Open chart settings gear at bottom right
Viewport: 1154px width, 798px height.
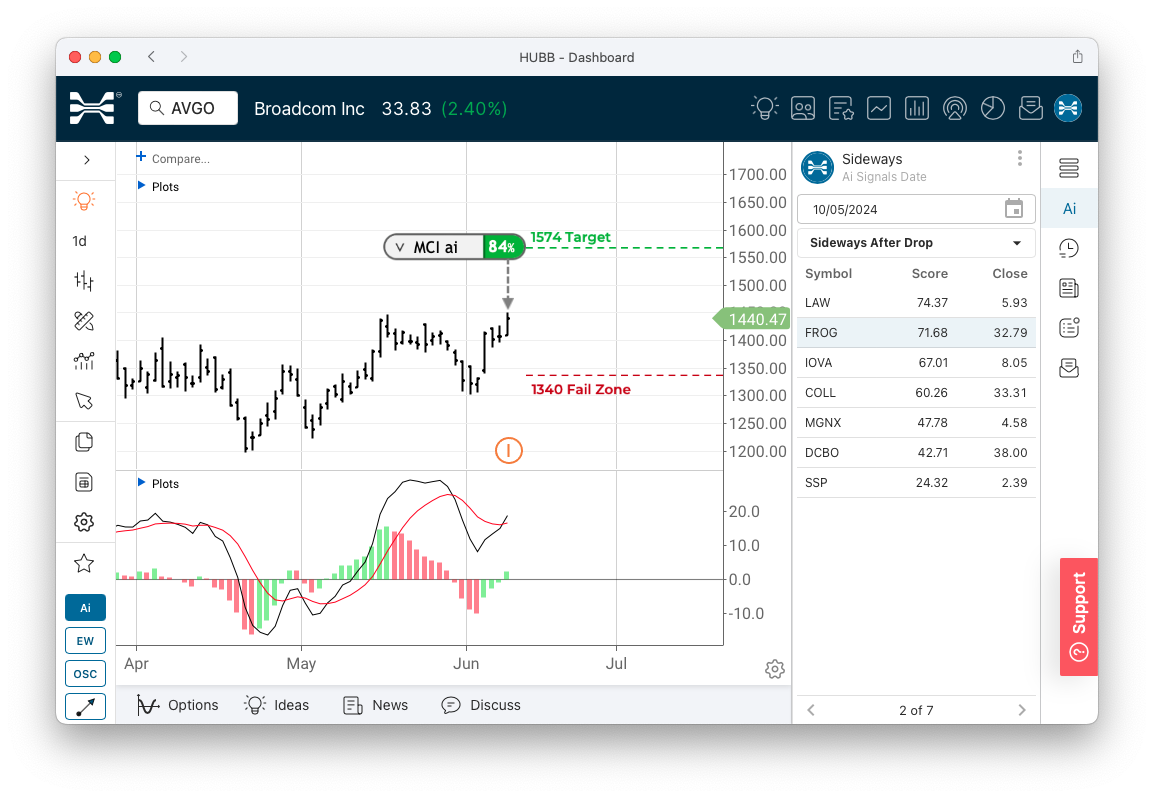[x=774, y=669]
